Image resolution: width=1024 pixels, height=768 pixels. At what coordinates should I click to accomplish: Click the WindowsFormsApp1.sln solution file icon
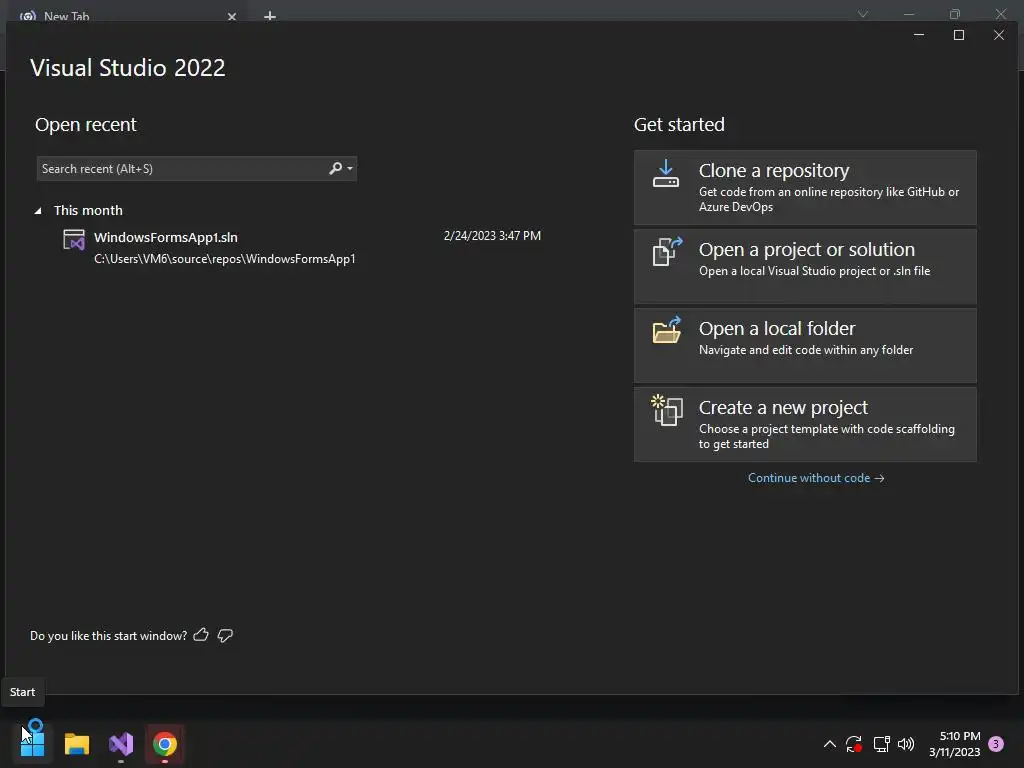pyautogui.click(x=74, y=240)
